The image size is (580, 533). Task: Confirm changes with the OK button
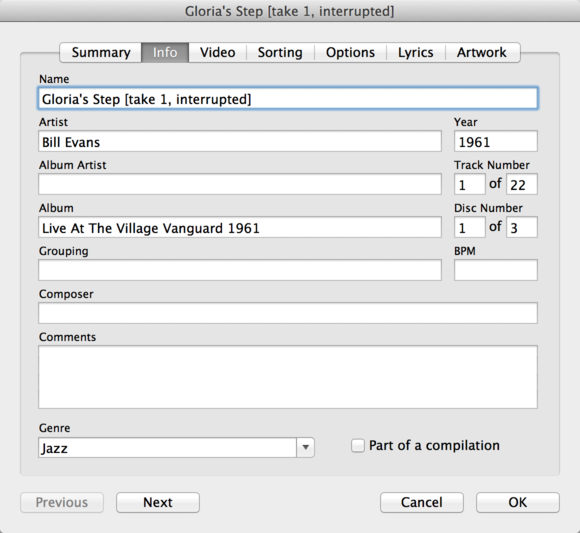coord(517,502)
